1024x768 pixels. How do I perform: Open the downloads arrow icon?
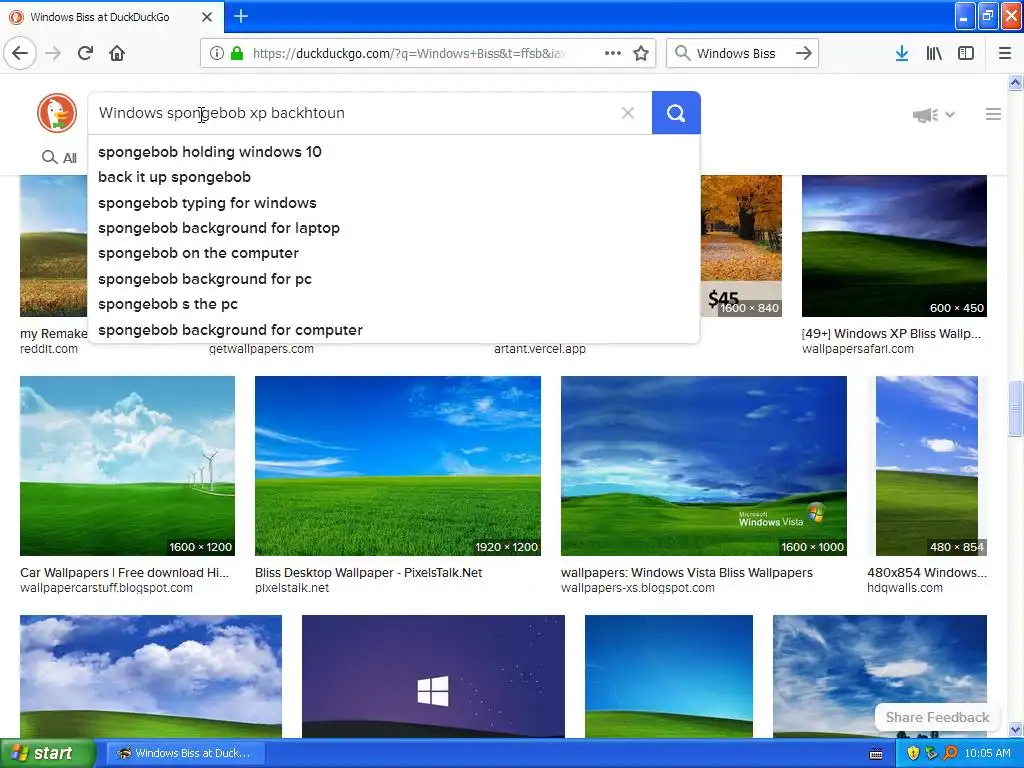tap(902, 53)
